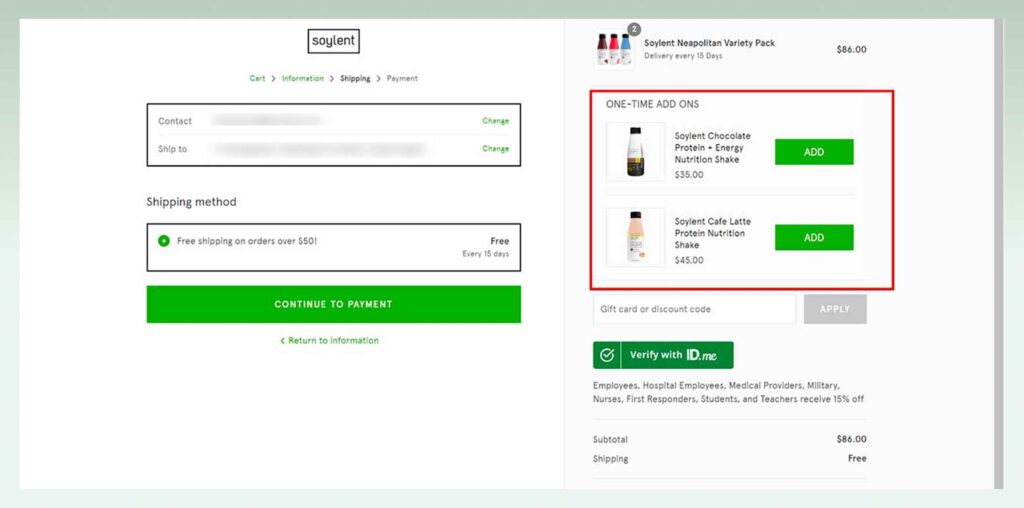
Task: Click the Soylent logo at the top
Action: coord(333,41)
